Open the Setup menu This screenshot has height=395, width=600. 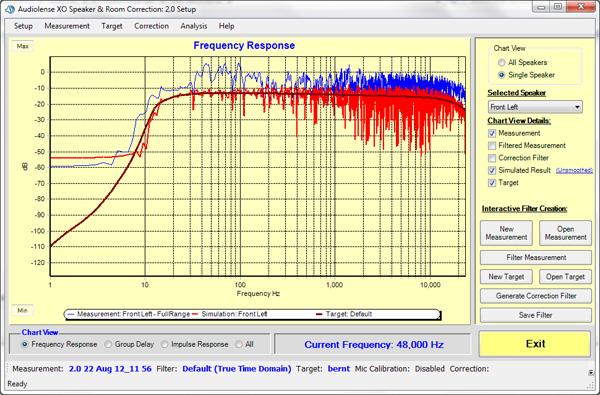(23, 26)
